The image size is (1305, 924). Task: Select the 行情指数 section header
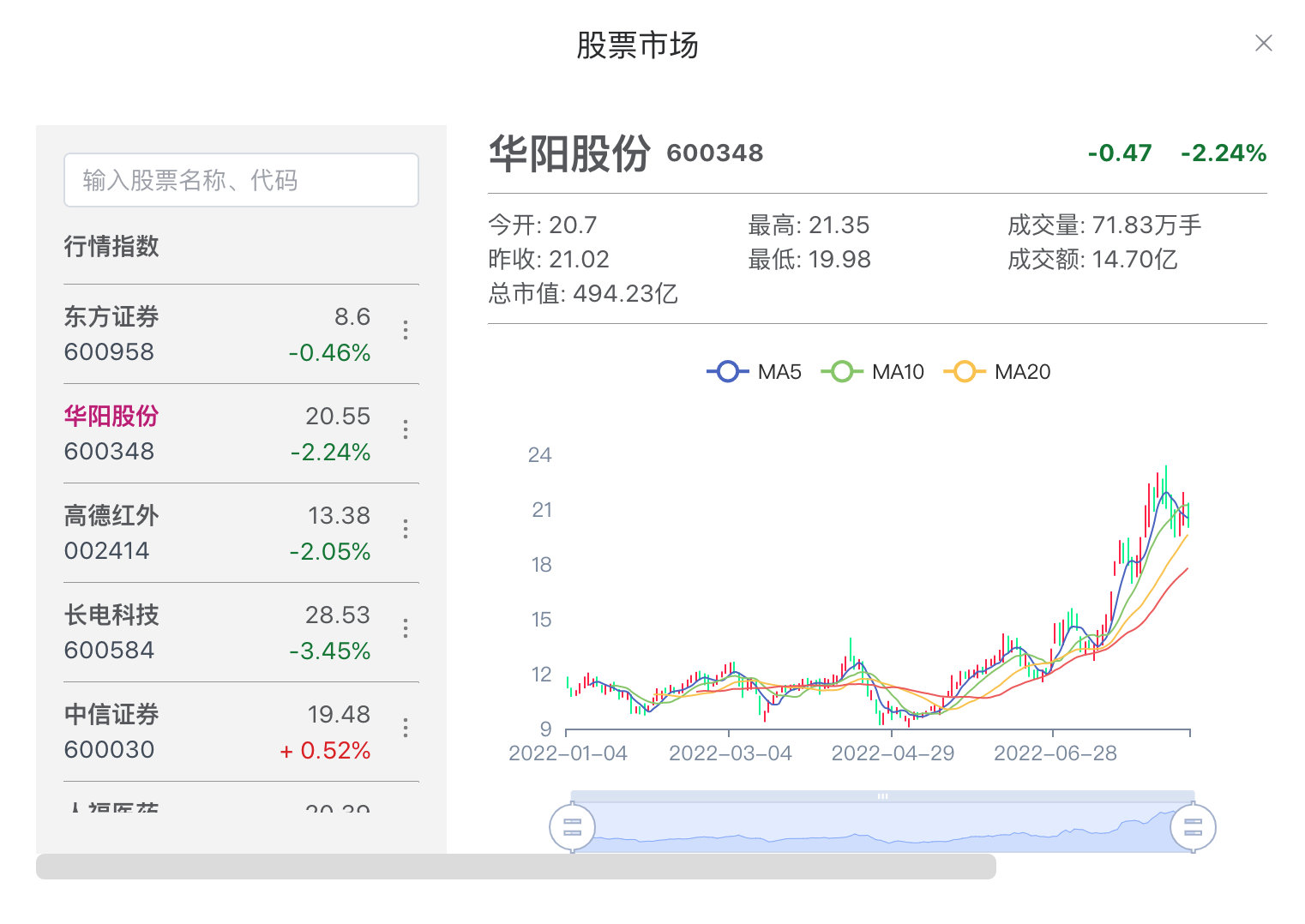pyautogui.click(x=112, y=247)
